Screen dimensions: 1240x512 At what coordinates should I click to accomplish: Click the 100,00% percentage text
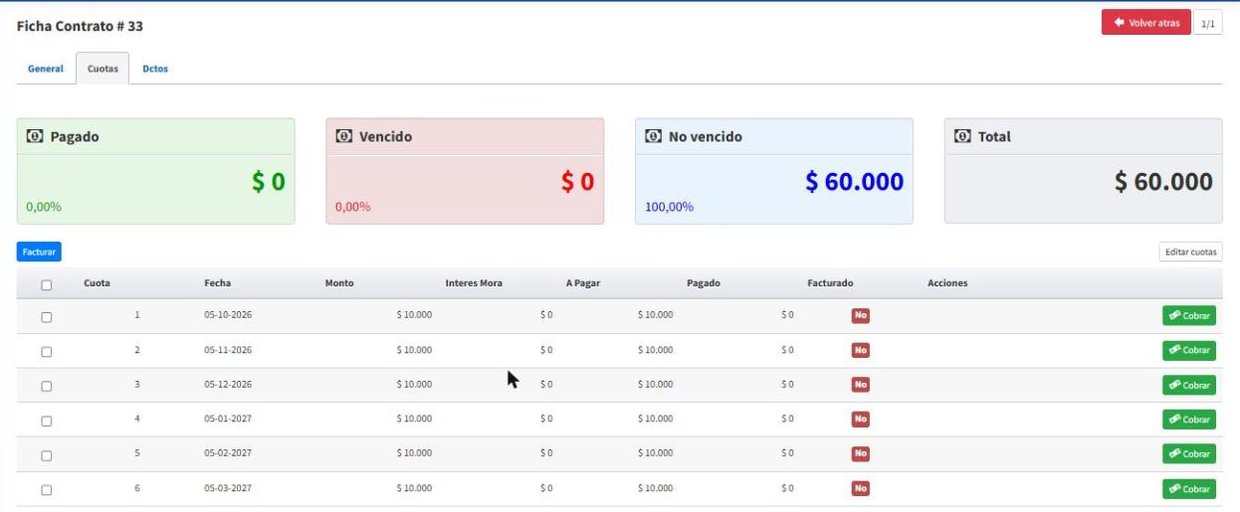point(669,207)
